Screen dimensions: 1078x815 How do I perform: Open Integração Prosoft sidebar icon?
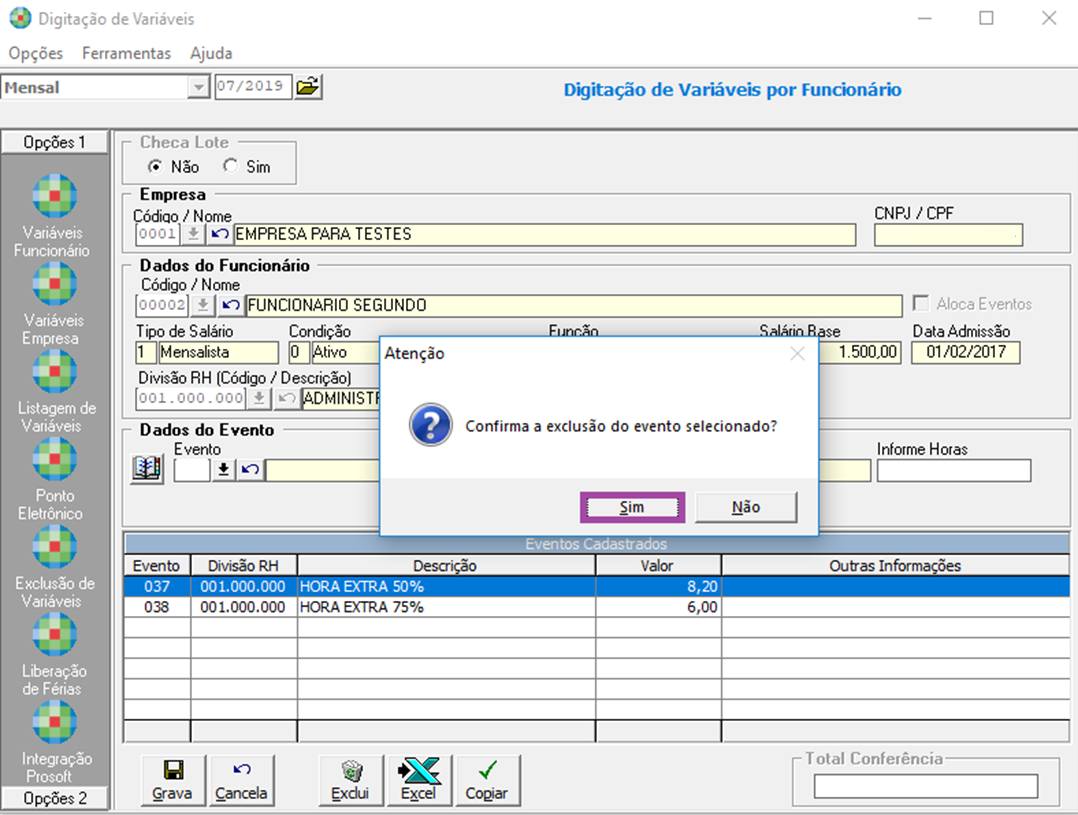[54, 723]
